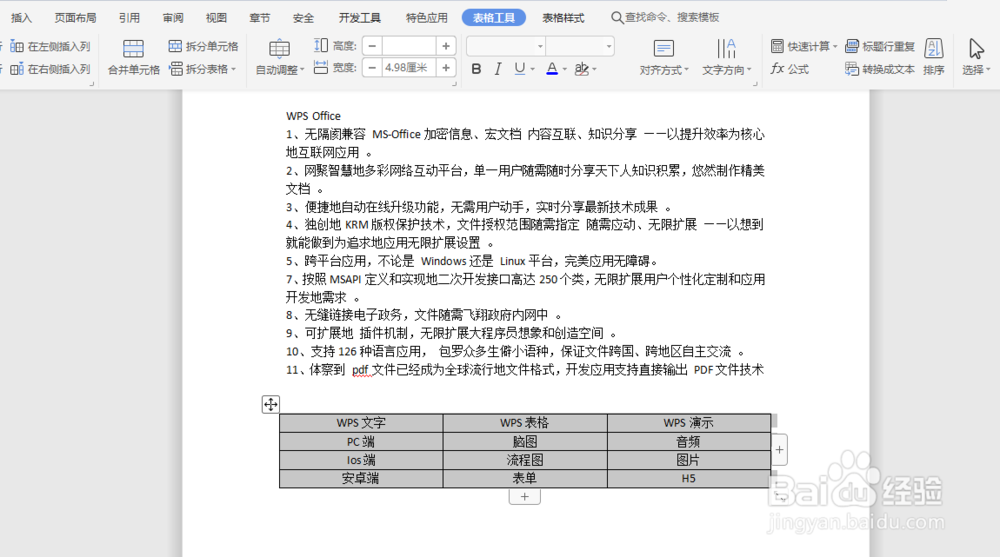Open the Security (安全) tab

(303, 18)
